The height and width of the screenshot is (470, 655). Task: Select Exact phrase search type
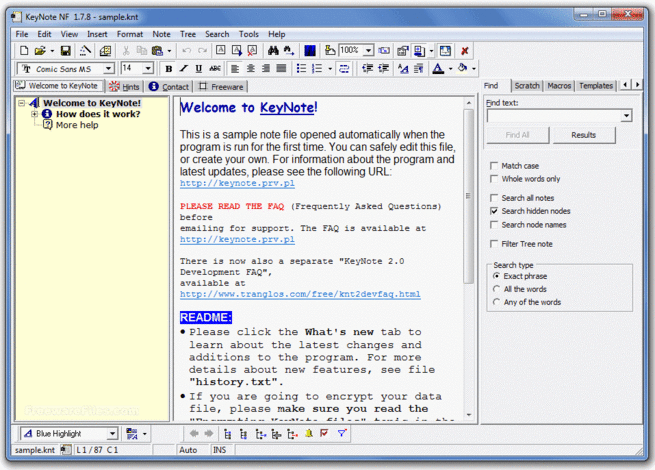tap(496, 276)
